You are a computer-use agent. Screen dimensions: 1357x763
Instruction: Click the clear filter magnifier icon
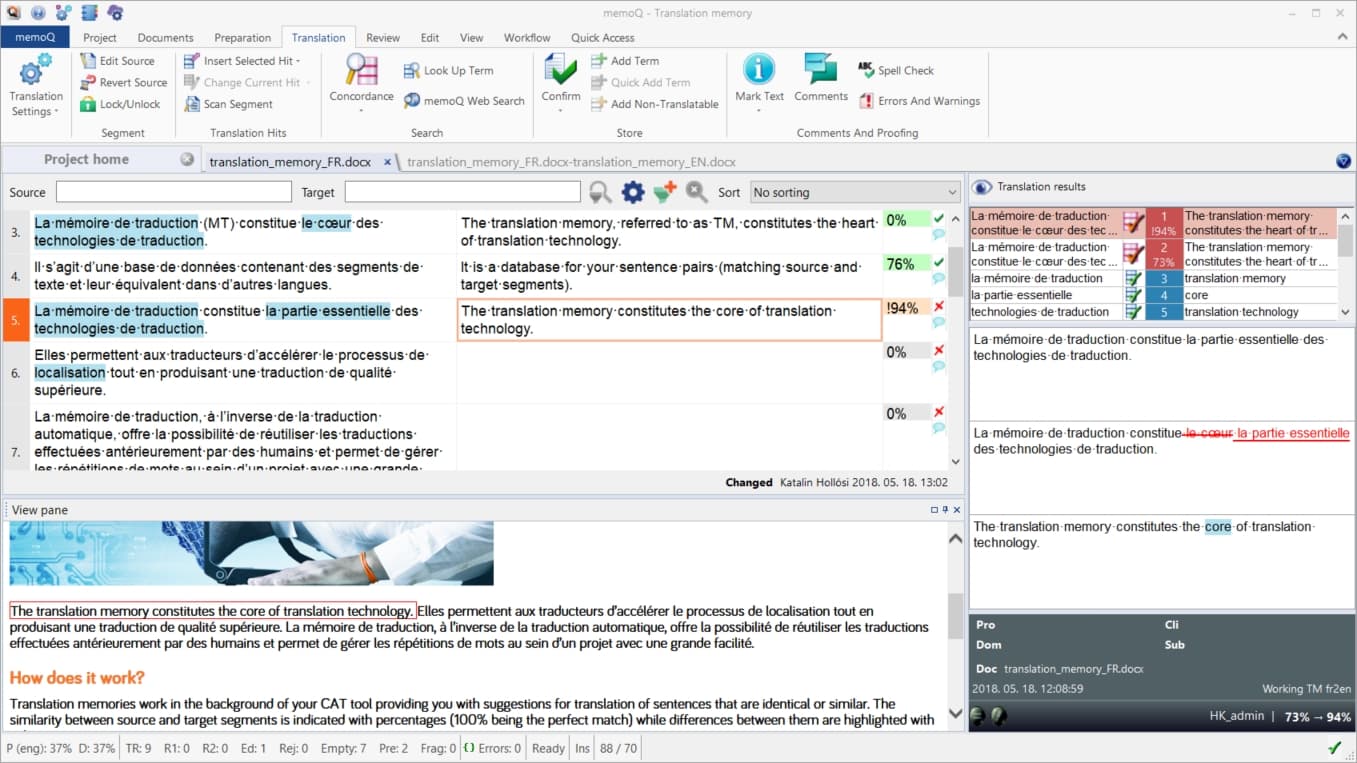(697, 192)
